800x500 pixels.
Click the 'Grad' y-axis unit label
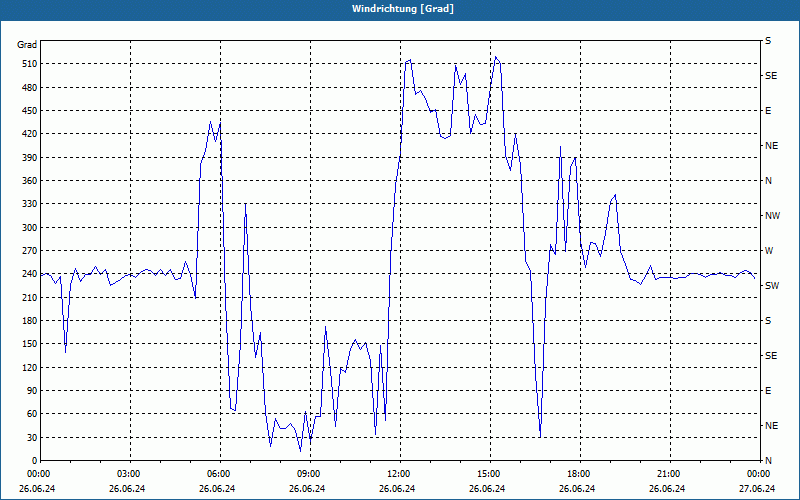27,45
